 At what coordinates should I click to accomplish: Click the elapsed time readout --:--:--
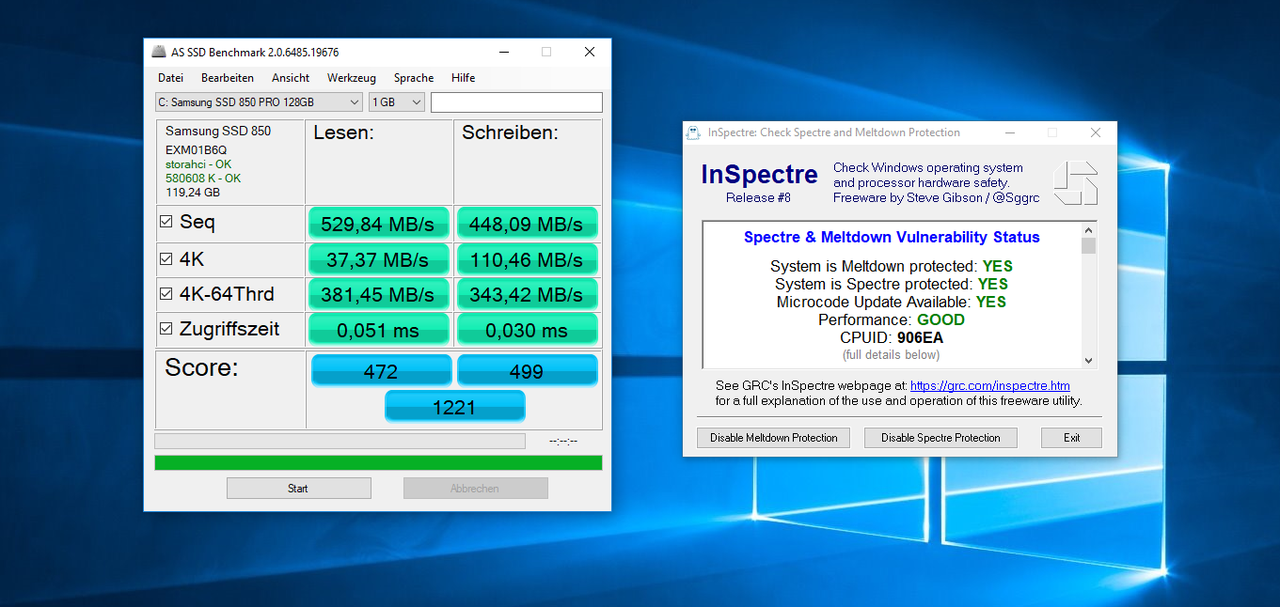564,441
